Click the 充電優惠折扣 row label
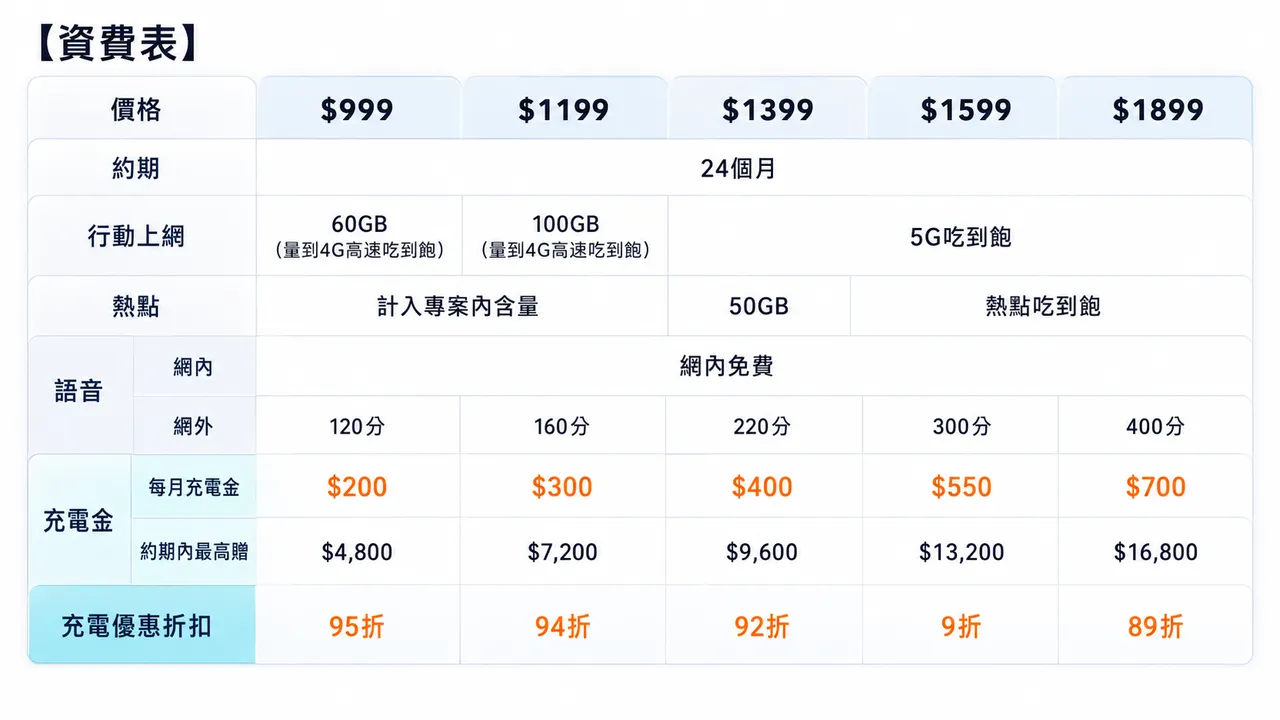Screen dimensions: 1280x720 [x=142, y=626]
